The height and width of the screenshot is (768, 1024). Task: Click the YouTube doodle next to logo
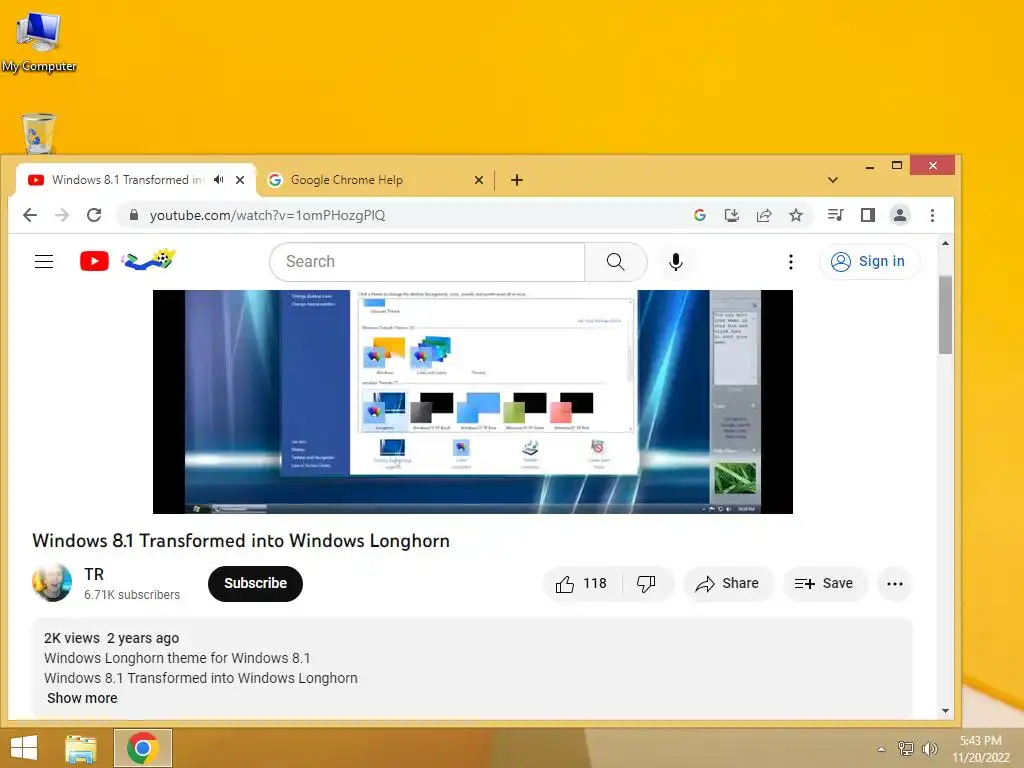[149, 259]
